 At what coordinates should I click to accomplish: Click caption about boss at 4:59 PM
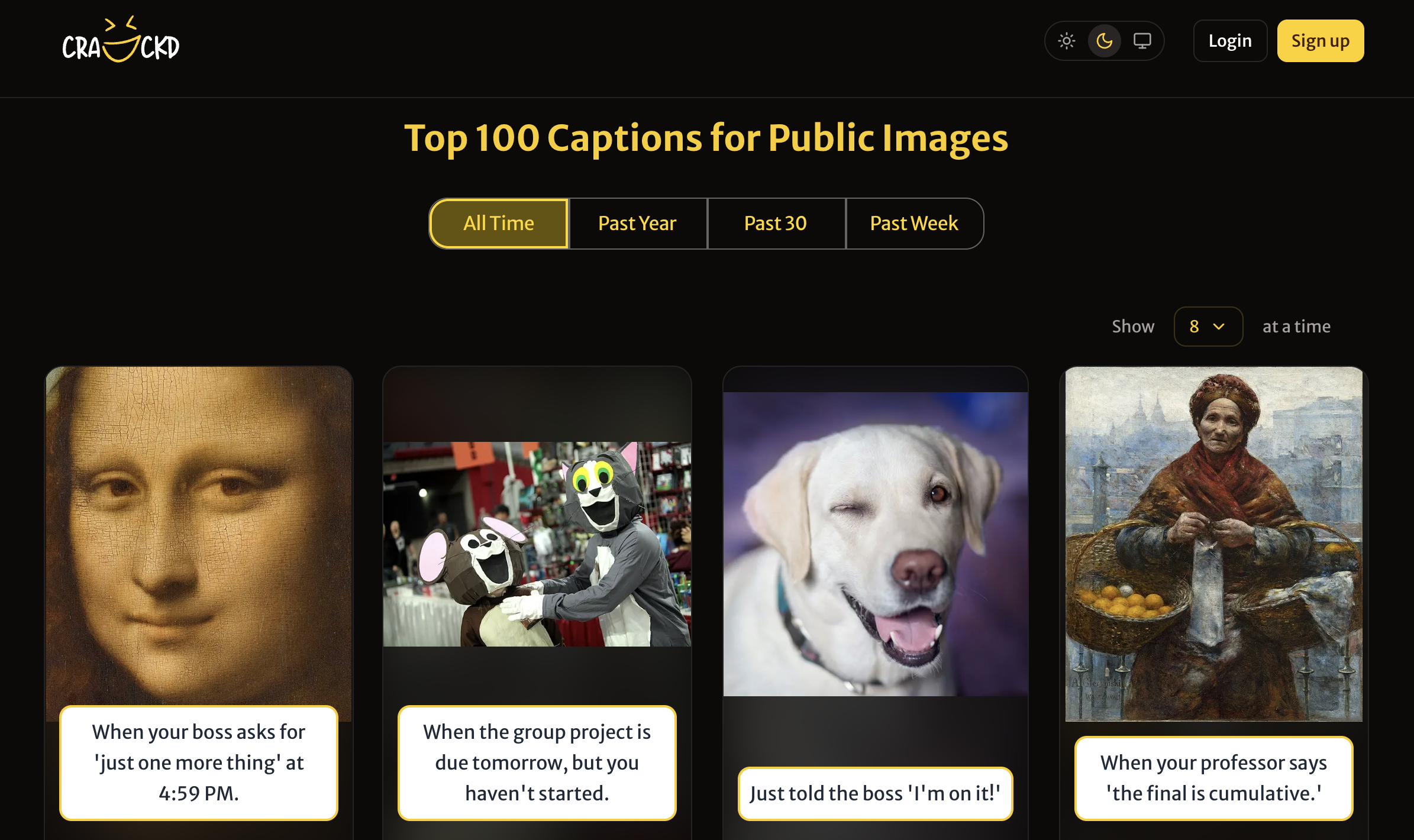click(x=199, y=763)
